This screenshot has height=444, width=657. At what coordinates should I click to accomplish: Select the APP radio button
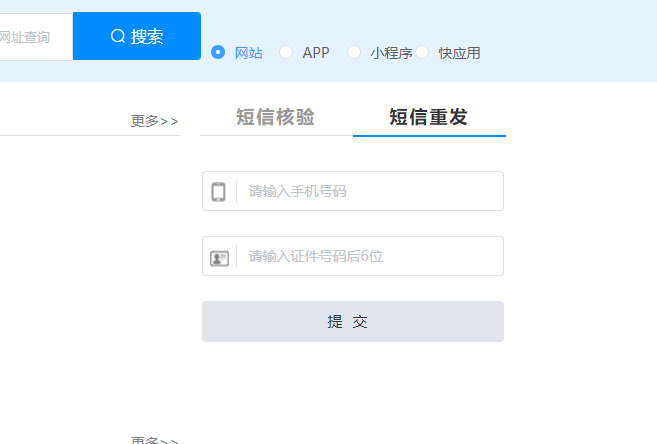coord(286,52)
